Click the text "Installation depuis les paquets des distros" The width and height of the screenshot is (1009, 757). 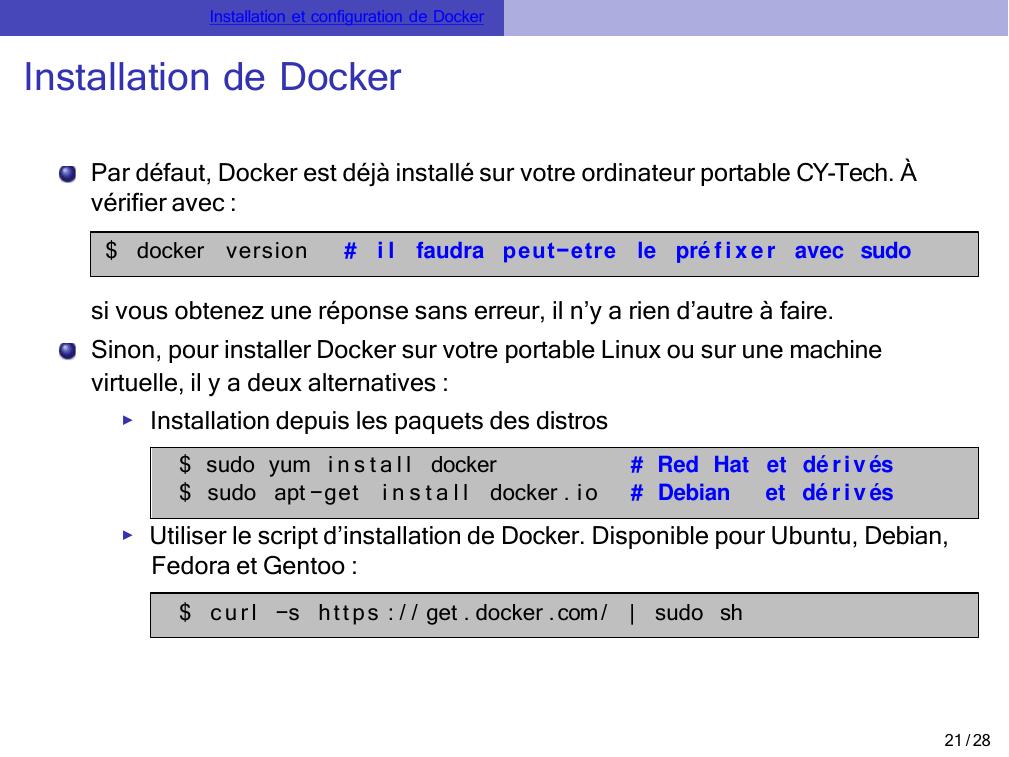[378, 421]
